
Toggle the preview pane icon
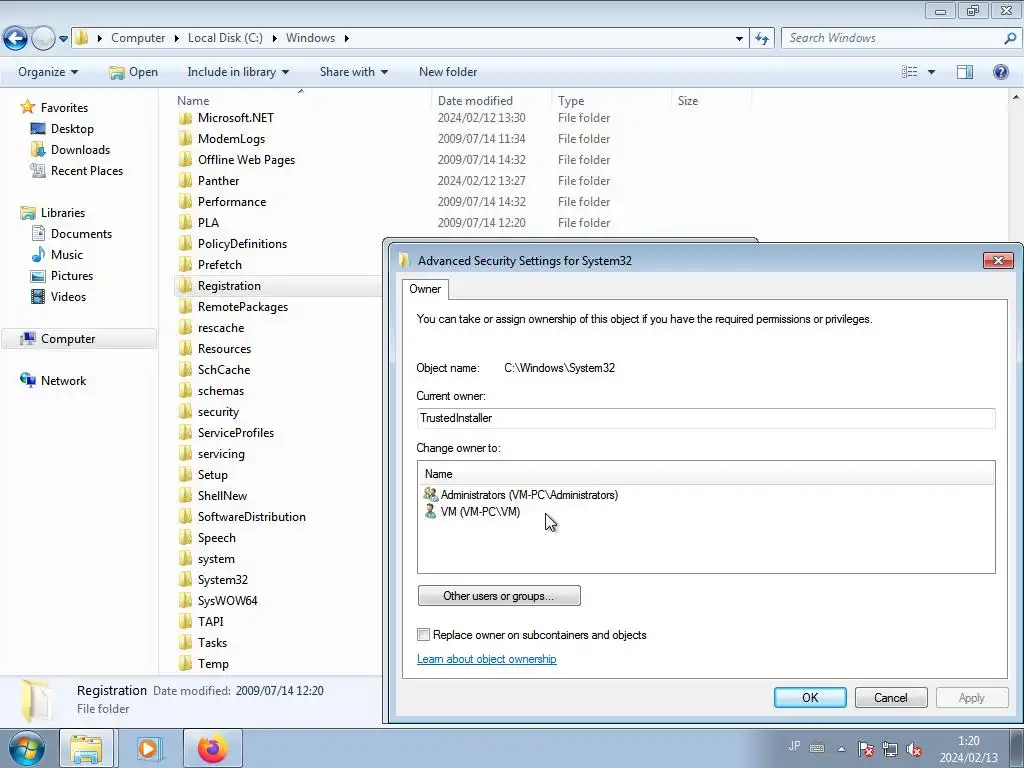[965, 72]
